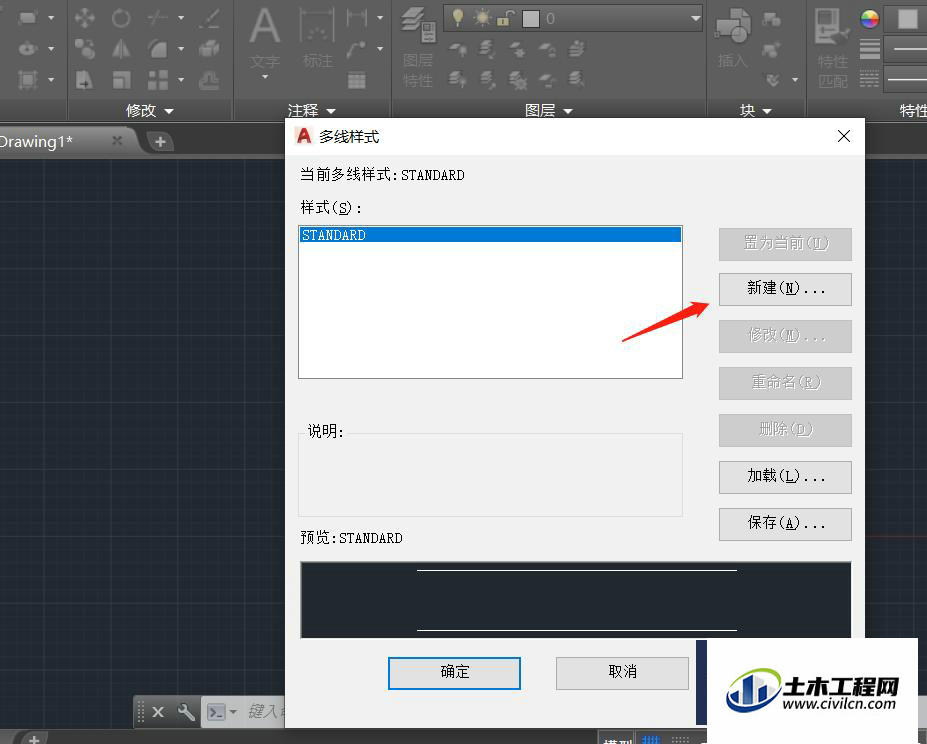
Task: Select the Array tool icon
Action: tap(157, 79)
